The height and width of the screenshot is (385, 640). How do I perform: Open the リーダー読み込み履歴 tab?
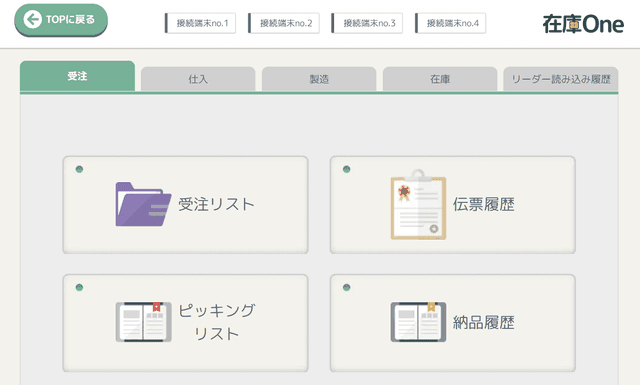(560, 79)
